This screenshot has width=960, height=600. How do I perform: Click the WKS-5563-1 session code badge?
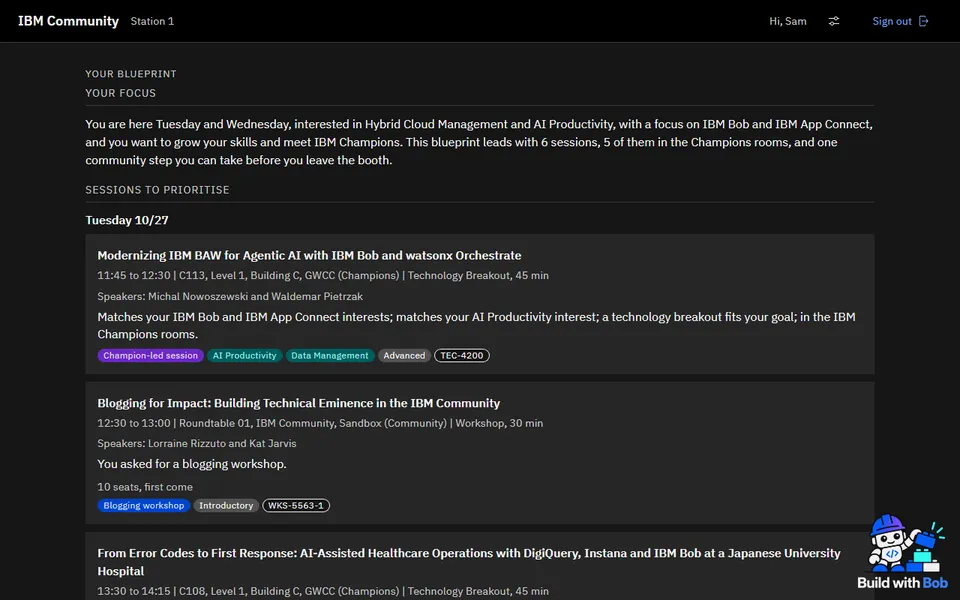tap(296, 506)
